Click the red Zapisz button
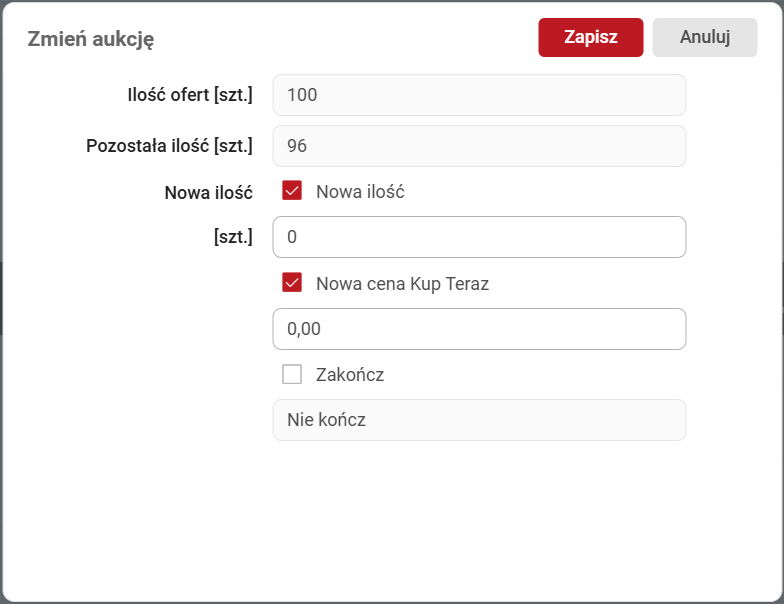Viewport: 784px width, 604px height. (x=590, y=38)
